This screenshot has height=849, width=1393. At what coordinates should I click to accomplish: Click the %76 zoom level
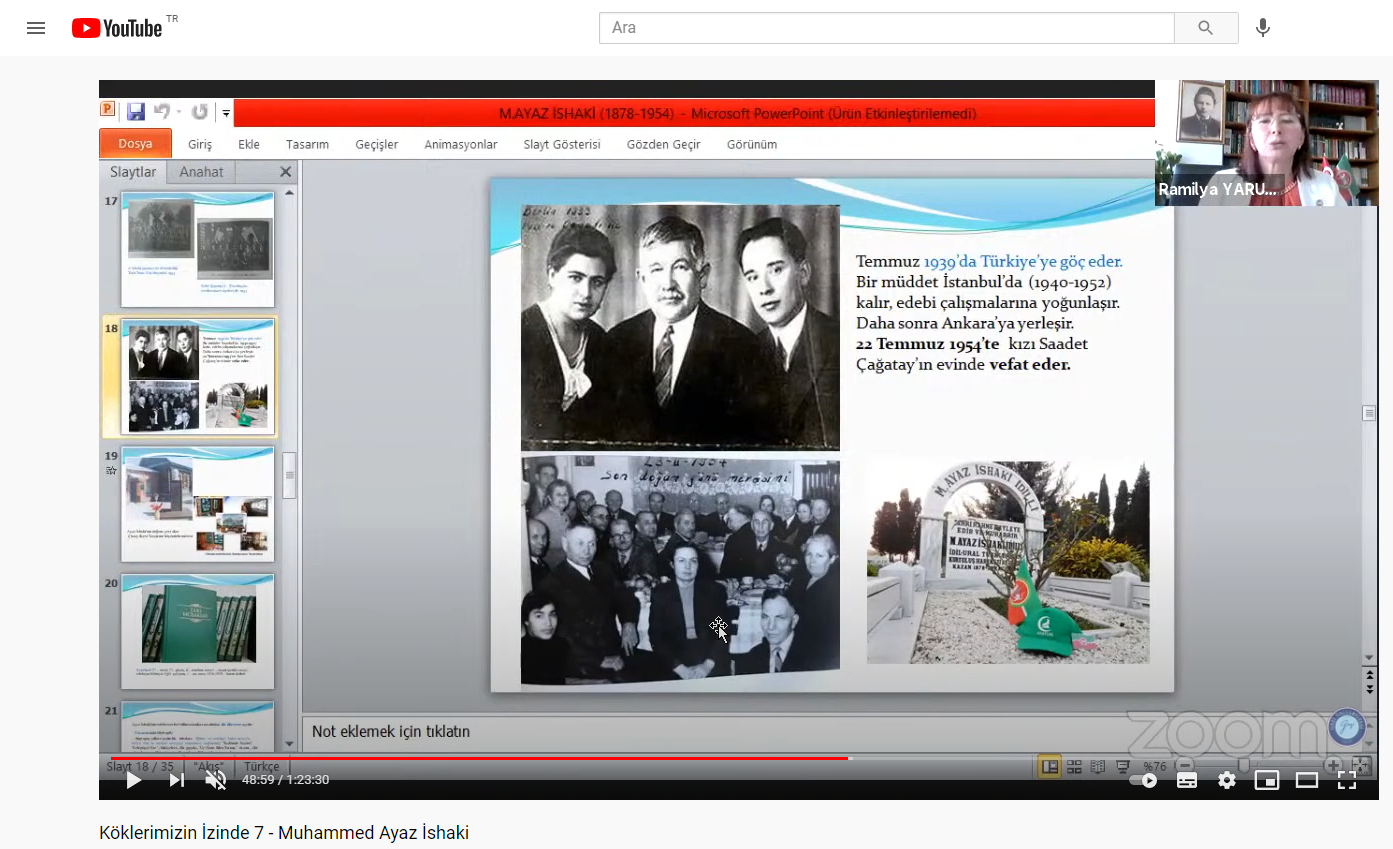pos(1155,767)
